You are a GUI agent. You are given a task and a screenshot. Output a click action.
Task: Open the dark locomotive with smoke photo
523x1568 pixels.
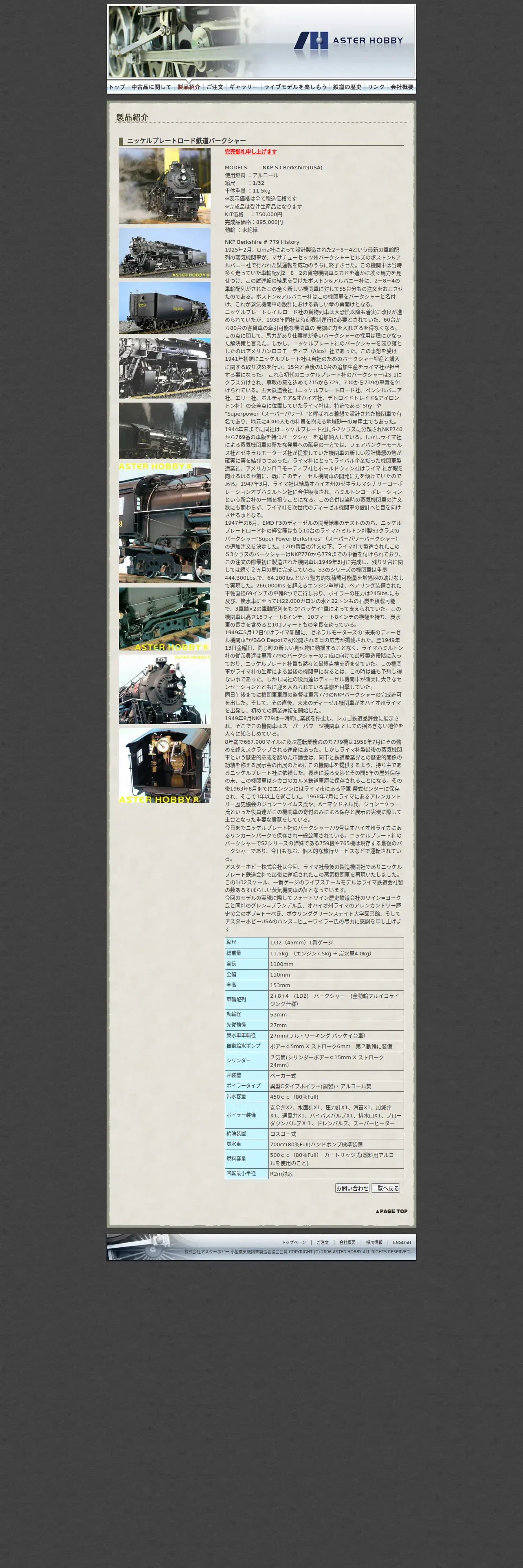click(165, 430)
